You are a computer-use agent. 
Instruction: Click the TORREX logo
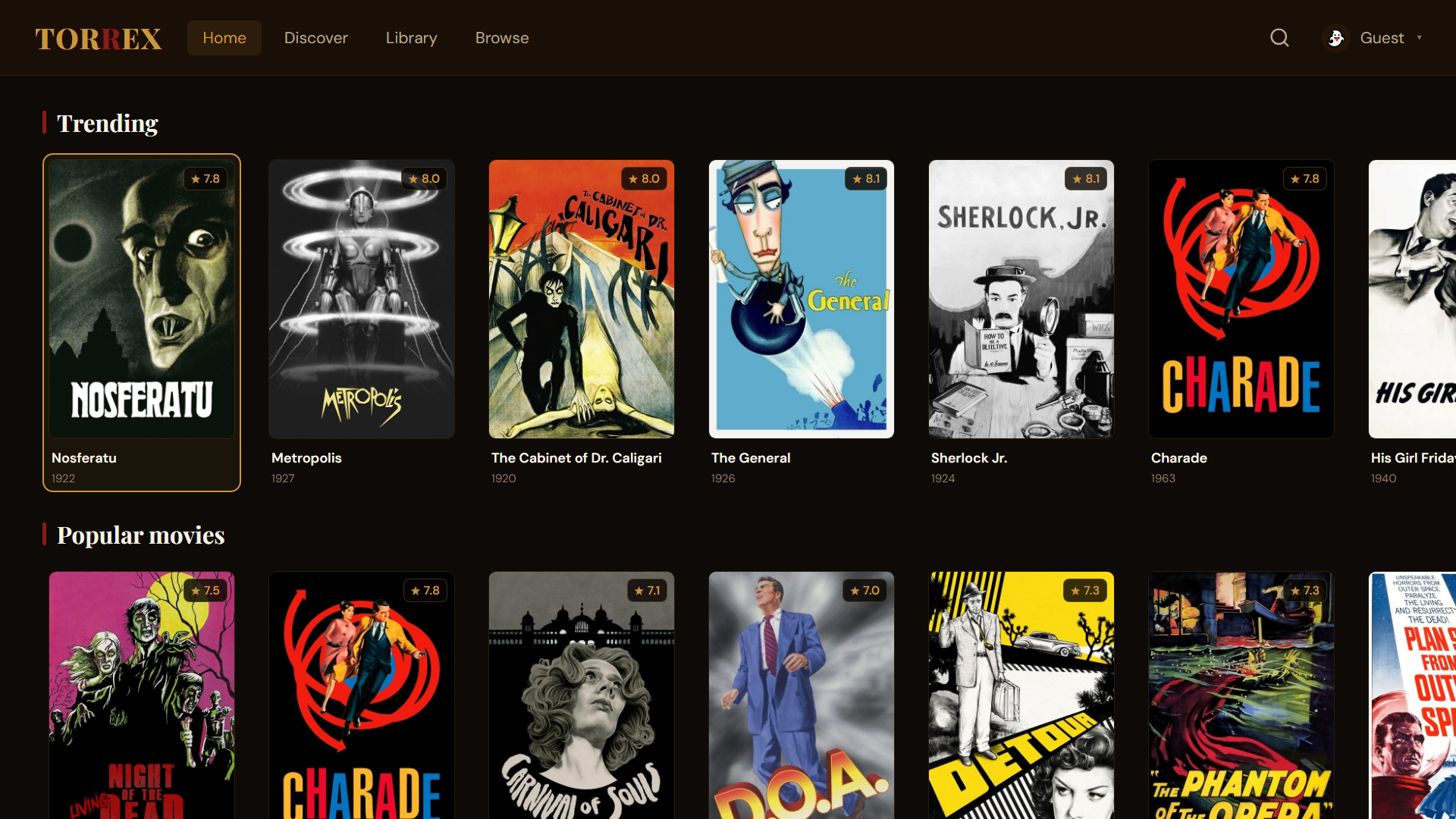99,39
